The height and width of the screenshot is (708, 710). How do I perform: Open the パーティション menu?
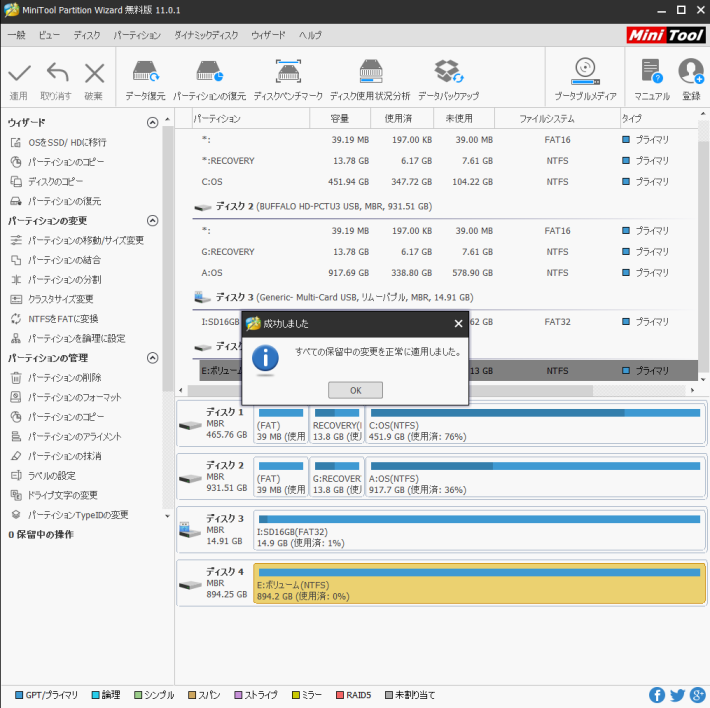[x=137, y=35]
